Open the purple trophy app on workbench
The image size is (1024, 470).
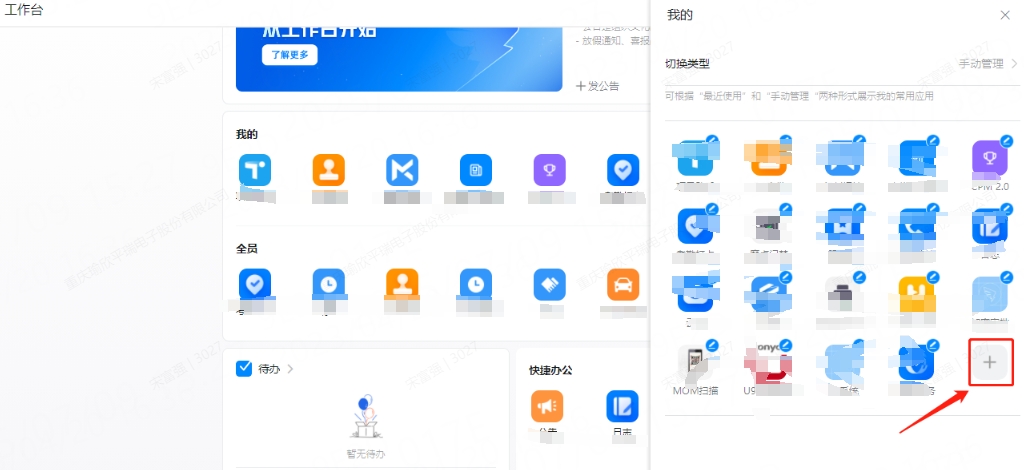coord(549,171)
